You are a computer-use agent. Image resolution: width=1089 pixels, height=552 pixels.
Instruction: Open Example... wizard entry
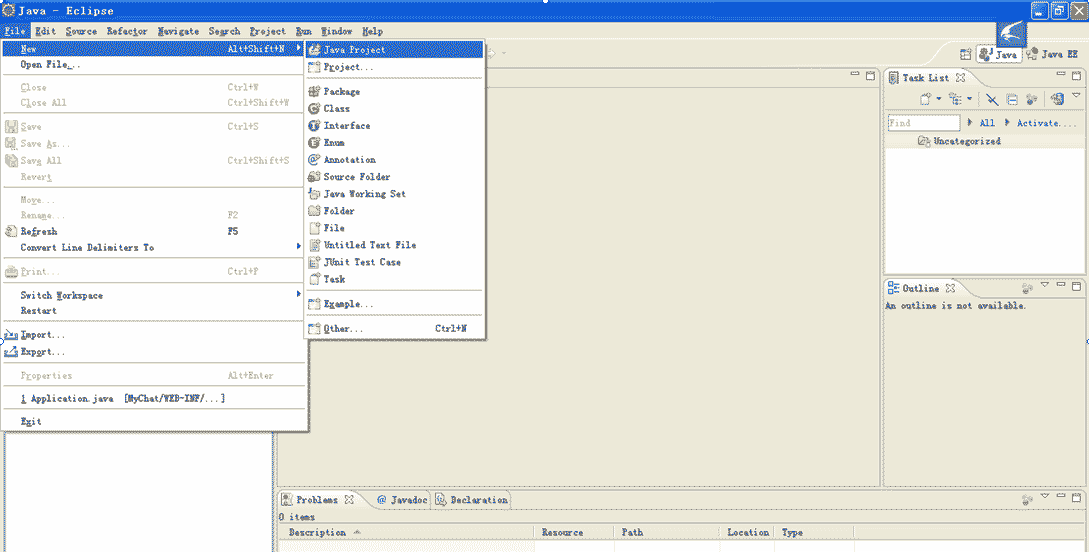click(394, 304)
